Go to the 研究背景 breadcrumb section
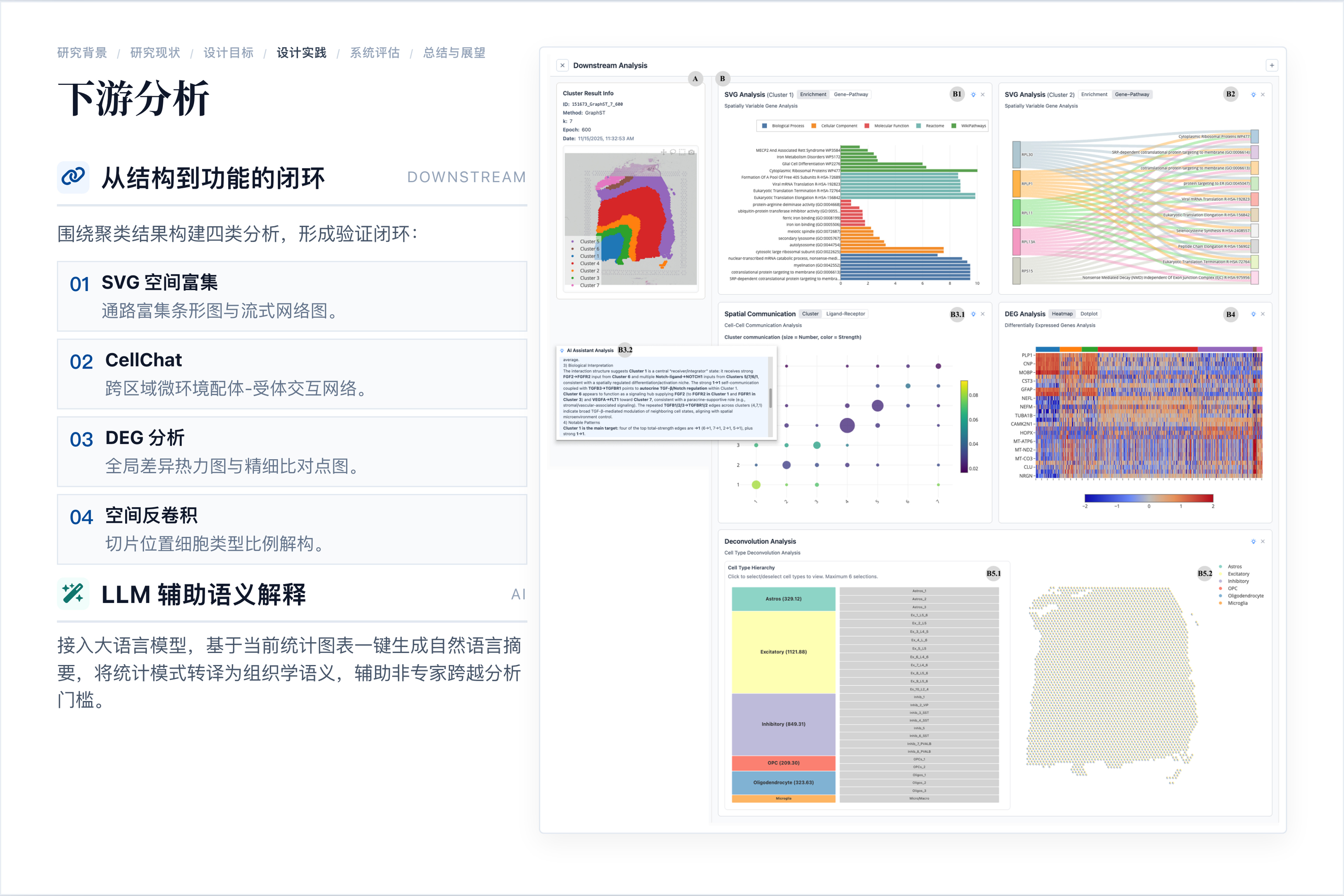 pyautogui.click(x=82, y=53)
